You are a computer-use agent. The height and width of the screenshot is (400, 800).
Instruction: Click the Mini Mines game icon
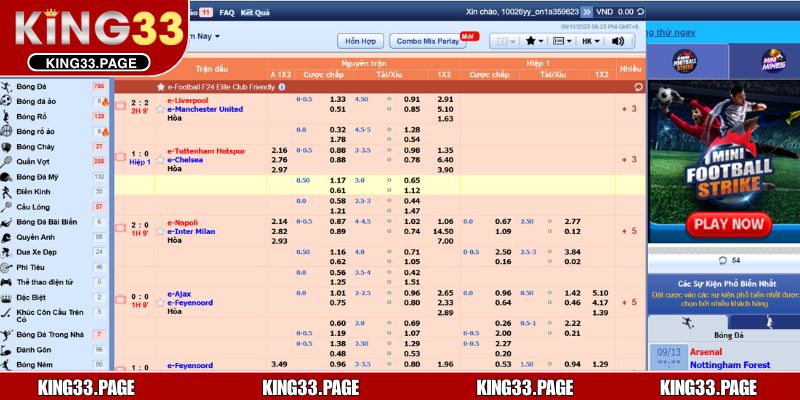coord(773,61)
